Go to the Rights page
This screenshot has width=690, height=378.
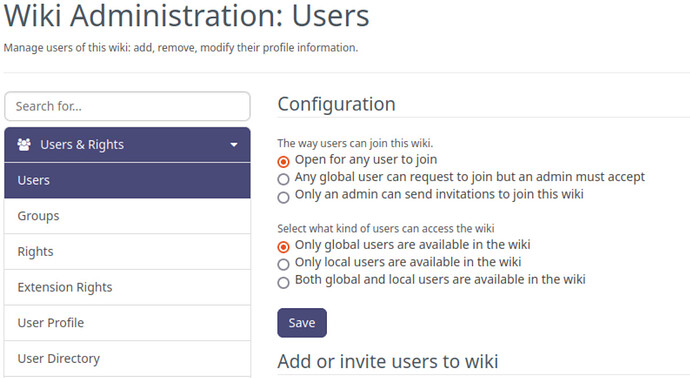[127, 252]
